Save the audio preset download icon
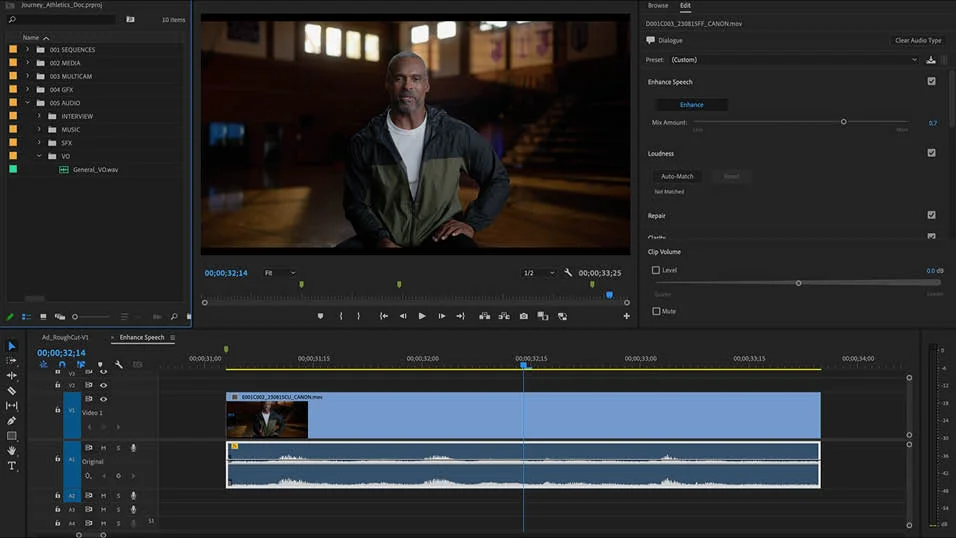This screenshot has width=956, height=538. tap(931, 60)
